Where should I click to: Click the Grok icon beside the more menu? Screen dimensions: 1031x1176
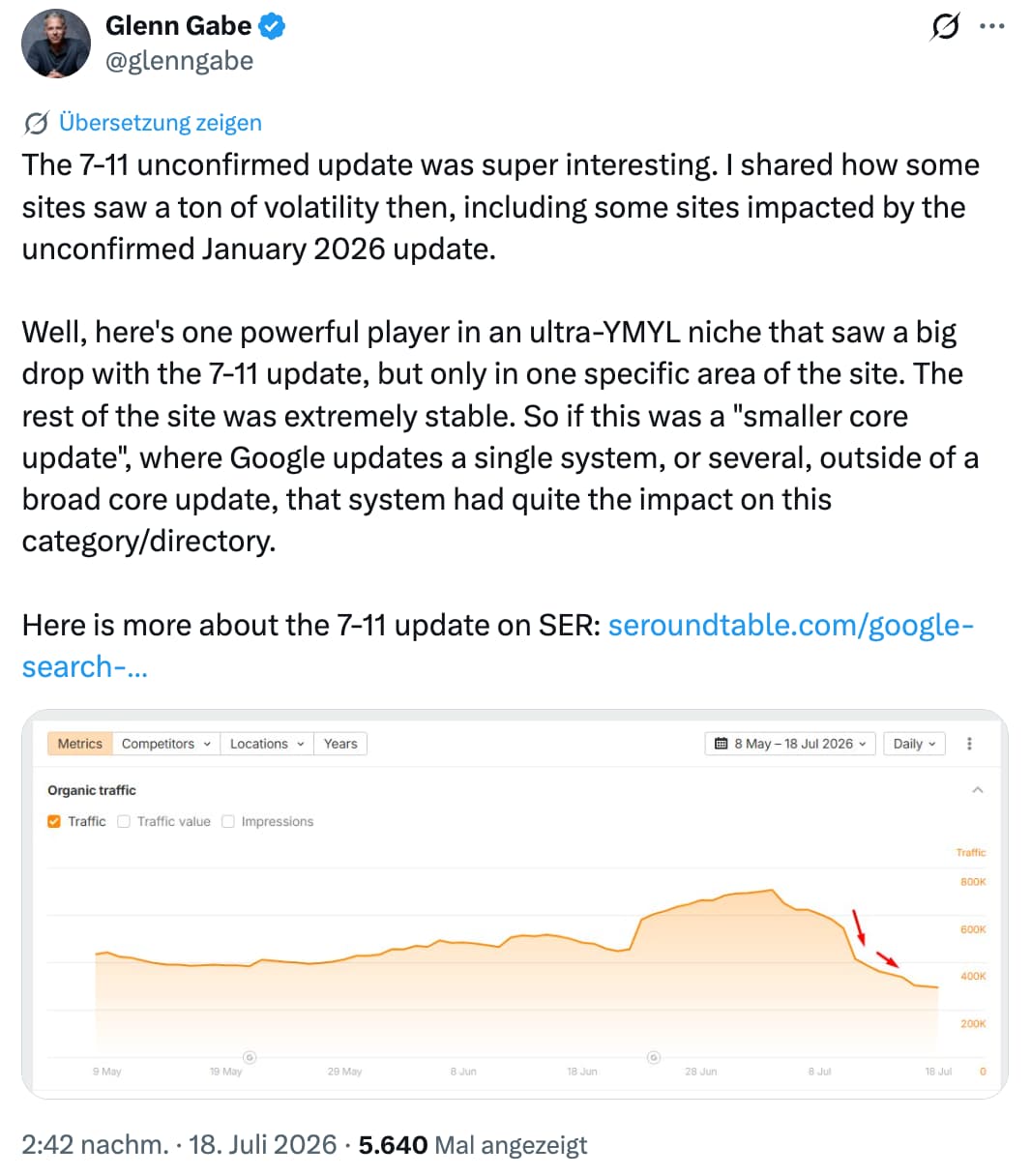tap(944, 26)
